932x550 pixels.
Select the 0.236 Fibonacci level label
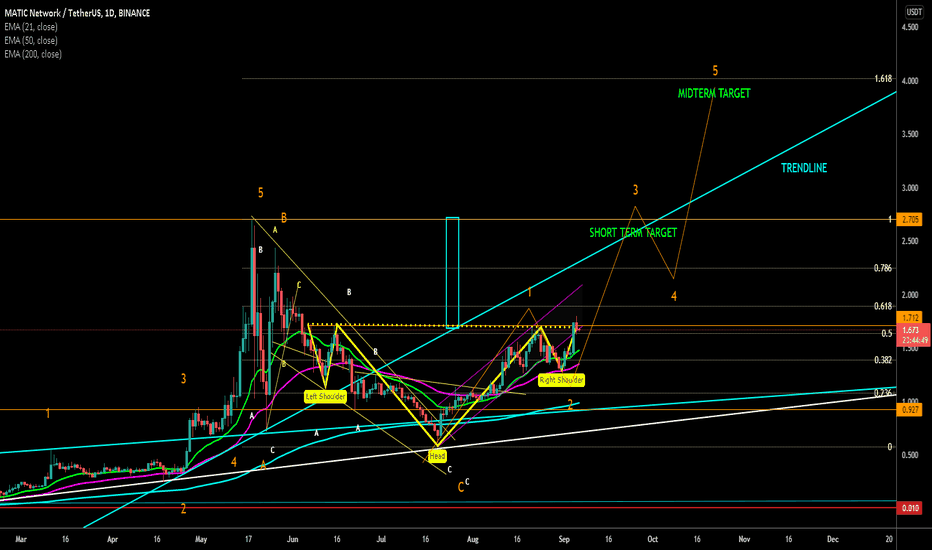pos(883,392)
